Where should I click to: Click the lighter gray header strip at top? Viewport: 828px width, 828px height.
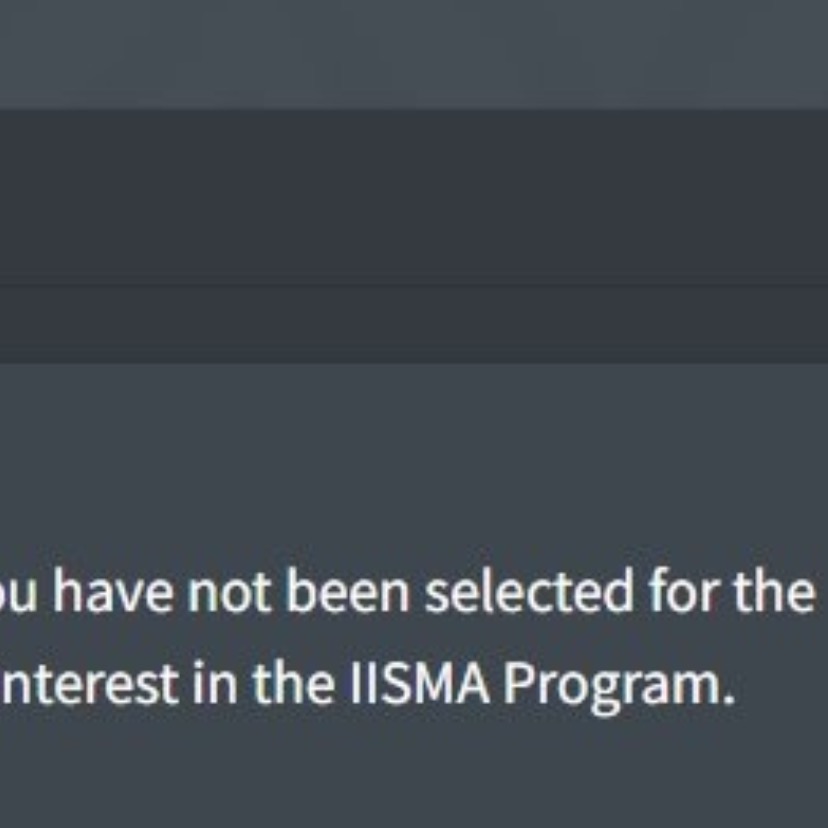(414, 50)
